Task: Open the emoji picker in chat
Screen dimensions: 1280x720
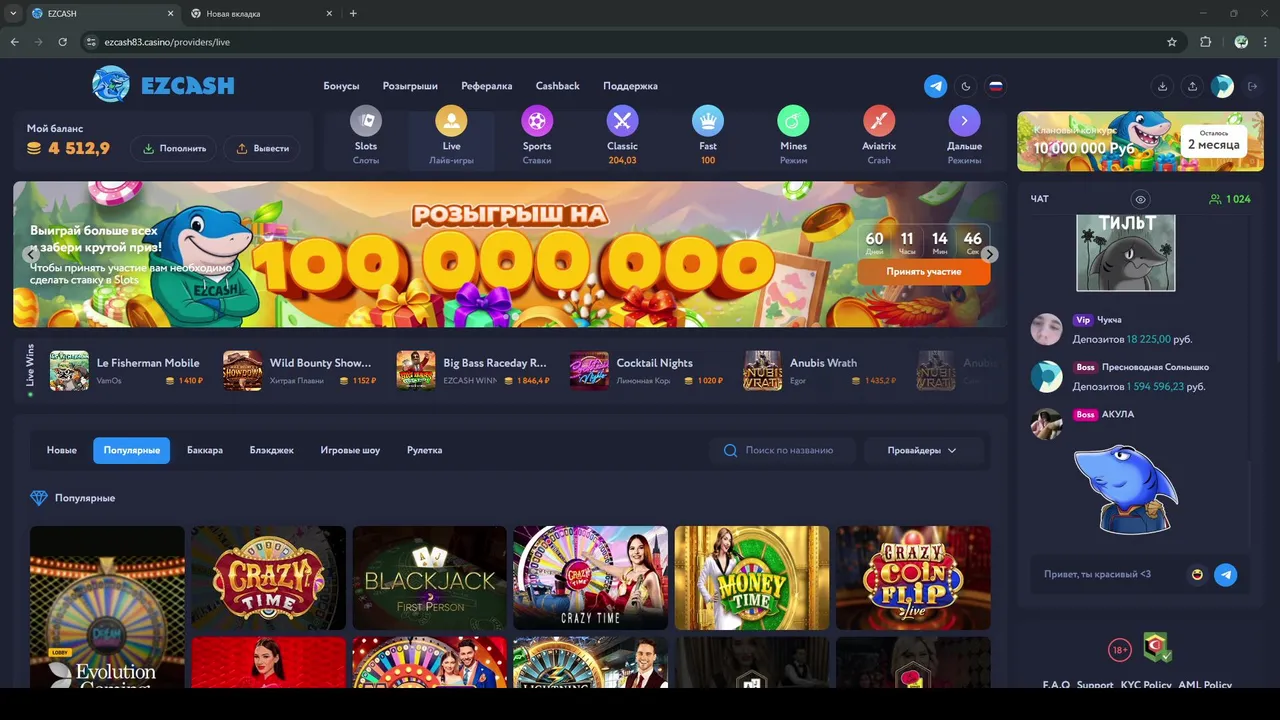Action: click(x=1197, y=574)
